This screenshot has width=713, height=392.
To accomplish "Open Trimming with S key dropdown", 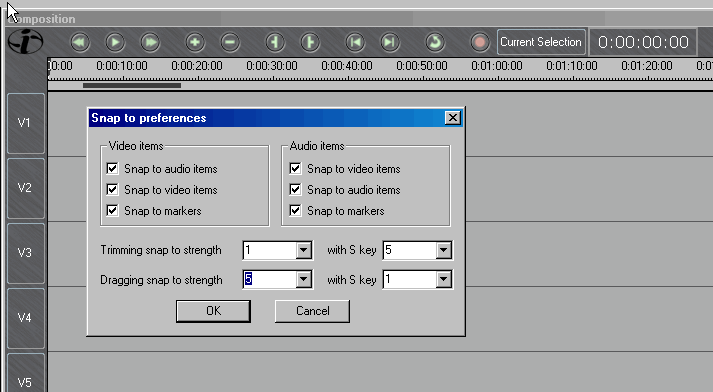I will [x=443, y=250].
